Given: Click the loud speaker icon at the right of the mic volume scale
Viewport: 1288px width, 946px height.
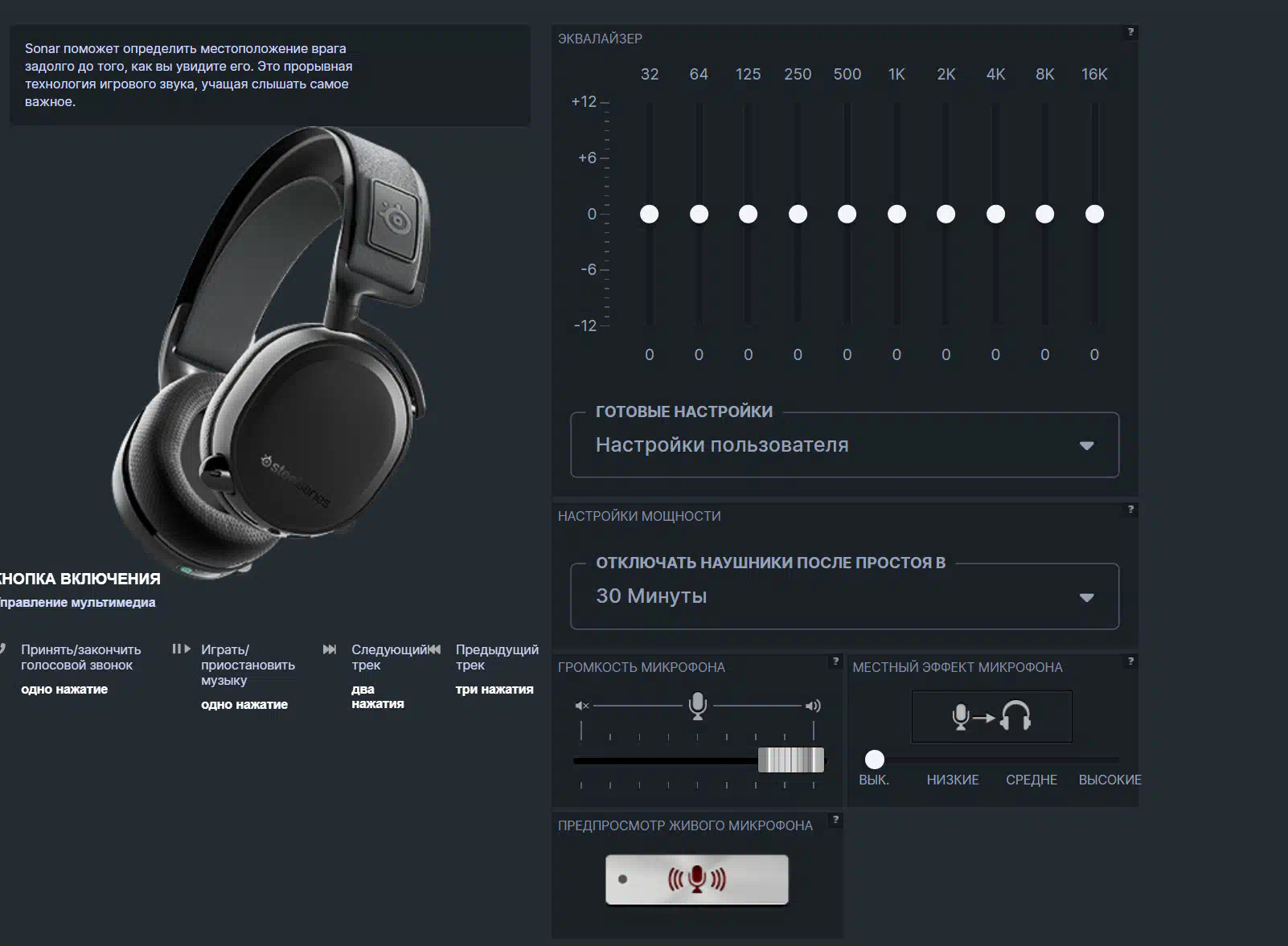Looking at the screenshot, I should point(813,706).
